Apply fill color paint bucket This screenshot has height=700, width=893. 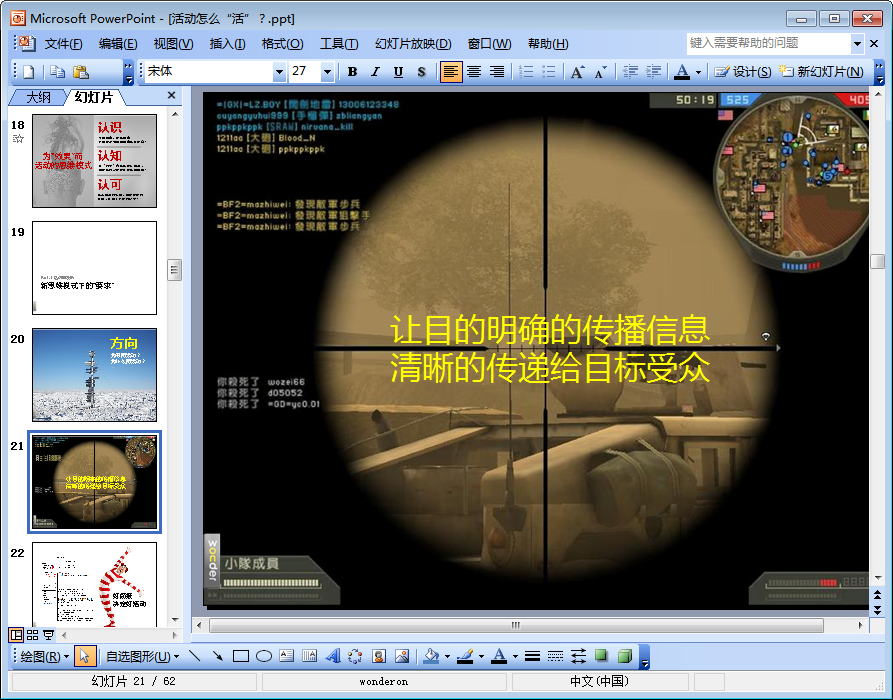[x=432, y=656]
